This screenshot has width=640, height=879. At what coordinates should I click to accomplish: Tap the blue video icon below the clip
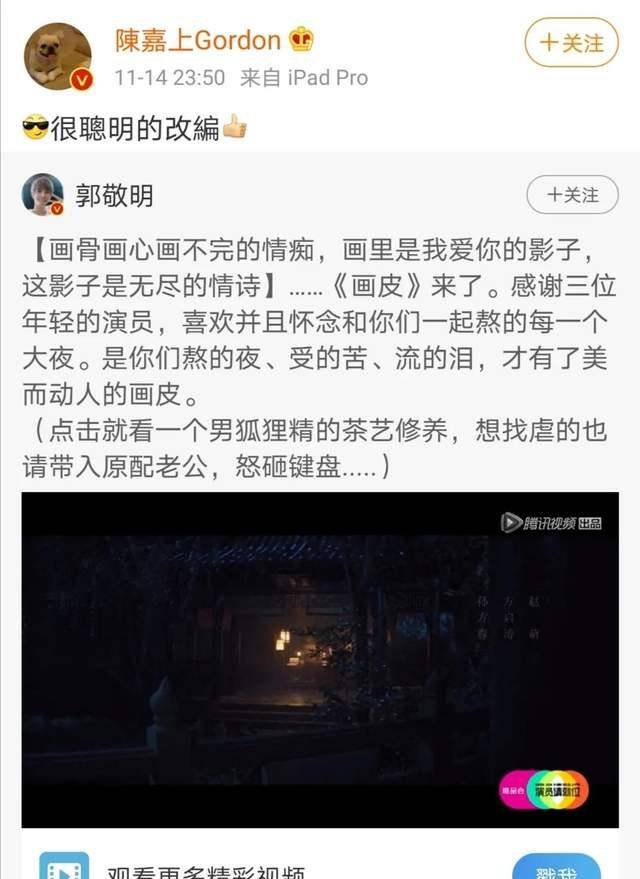[64, 866]
